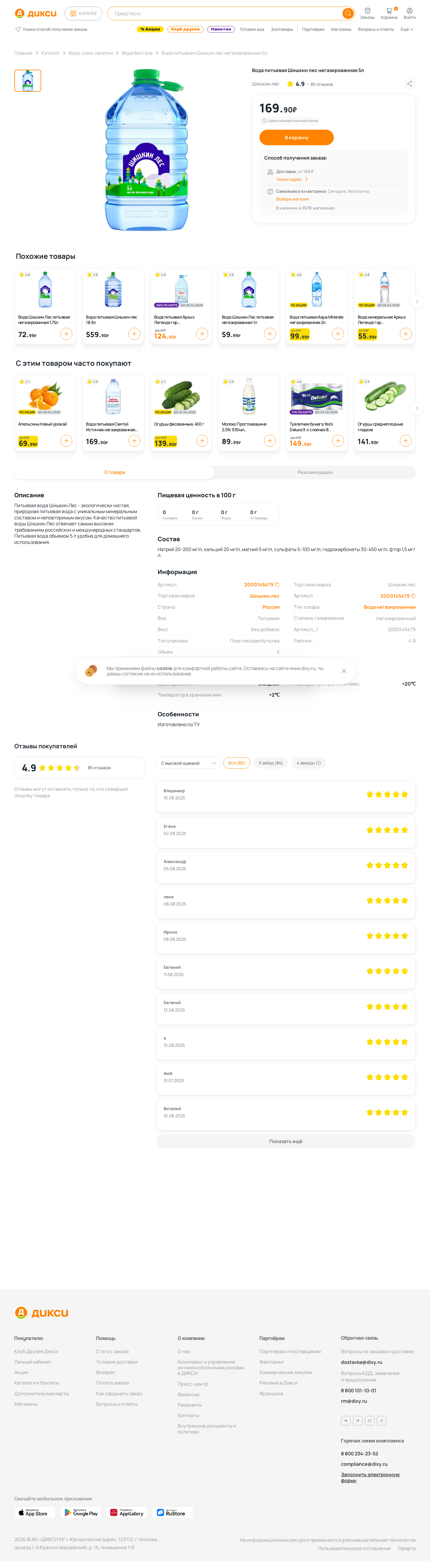The image size is (430, 1568).
Task: Click the orange search magnifier button
Action: tap(347, 13)
